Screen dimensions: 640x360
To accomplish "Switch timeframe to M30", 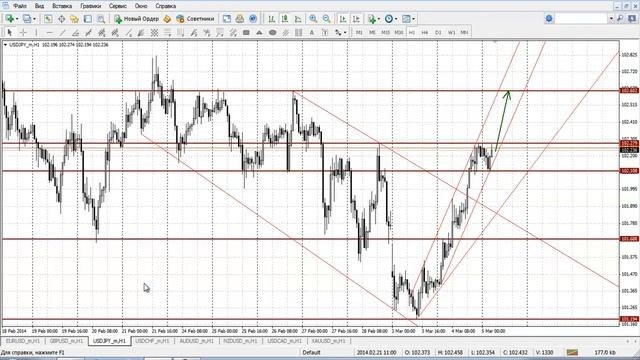I will [399, 32].
